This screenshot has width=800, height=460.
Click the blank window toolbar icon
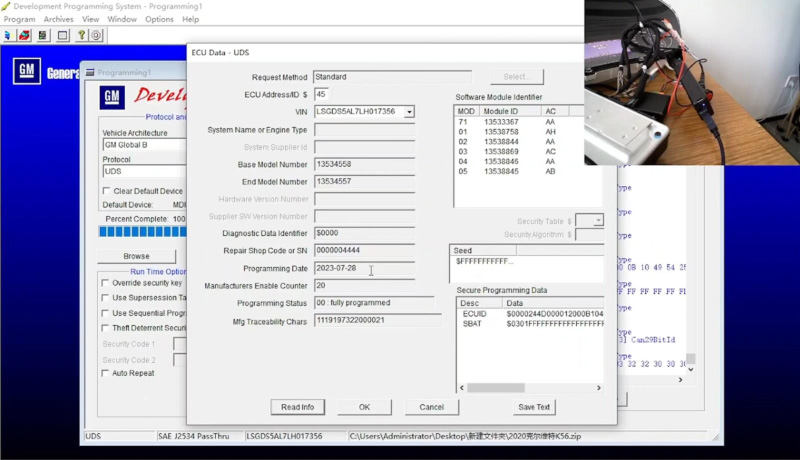click(x=62, y=35)
